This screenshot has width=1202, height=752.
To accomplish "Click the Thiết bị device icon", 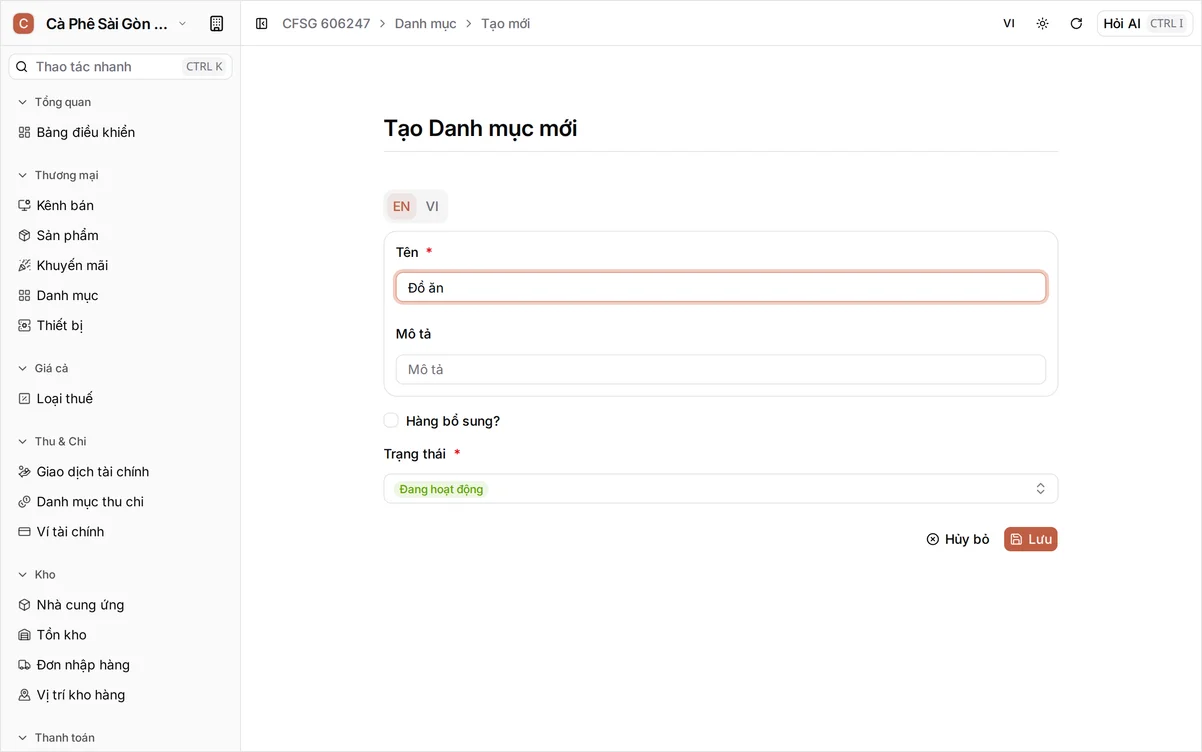I will tap(25, 325).
